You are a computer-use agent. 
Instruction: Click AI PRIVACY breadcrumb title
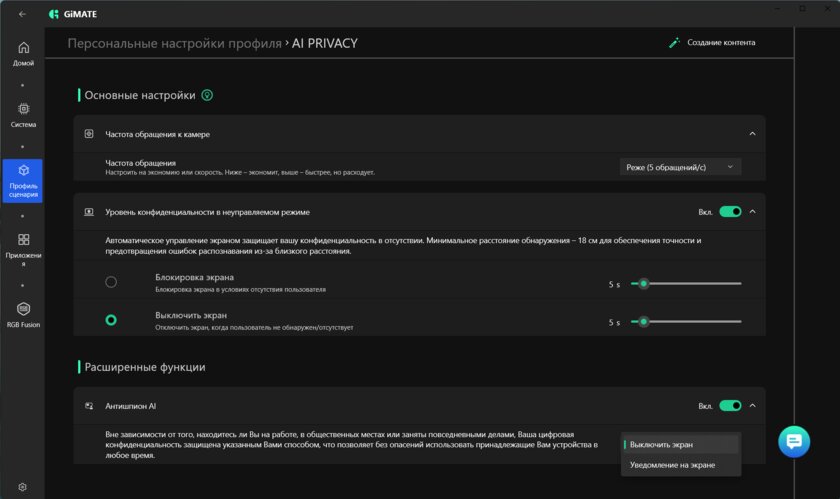click(325, 43)
